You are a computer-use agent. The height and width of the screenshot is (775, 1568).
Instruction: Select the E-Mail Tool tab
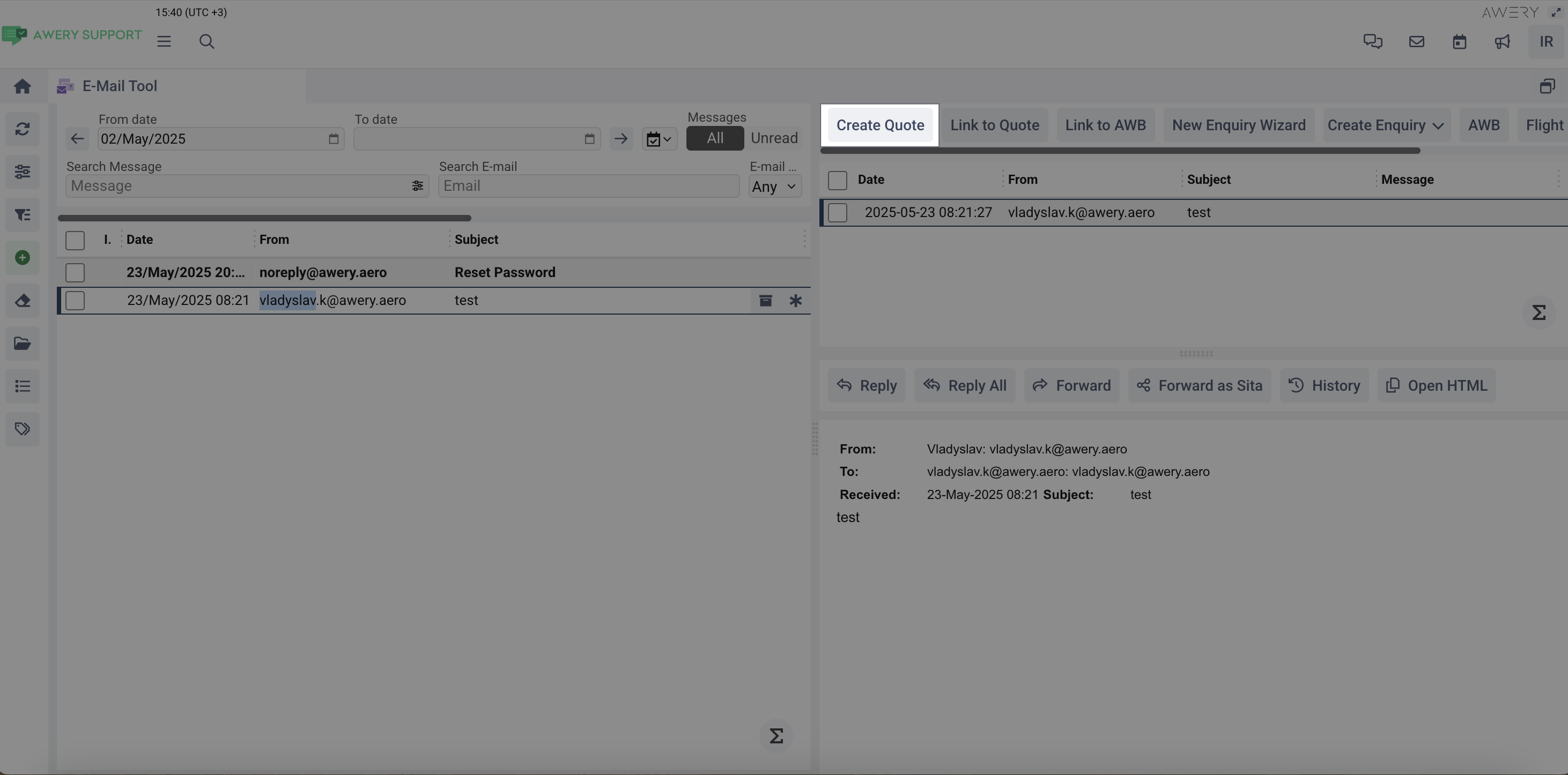pos(119,86)
